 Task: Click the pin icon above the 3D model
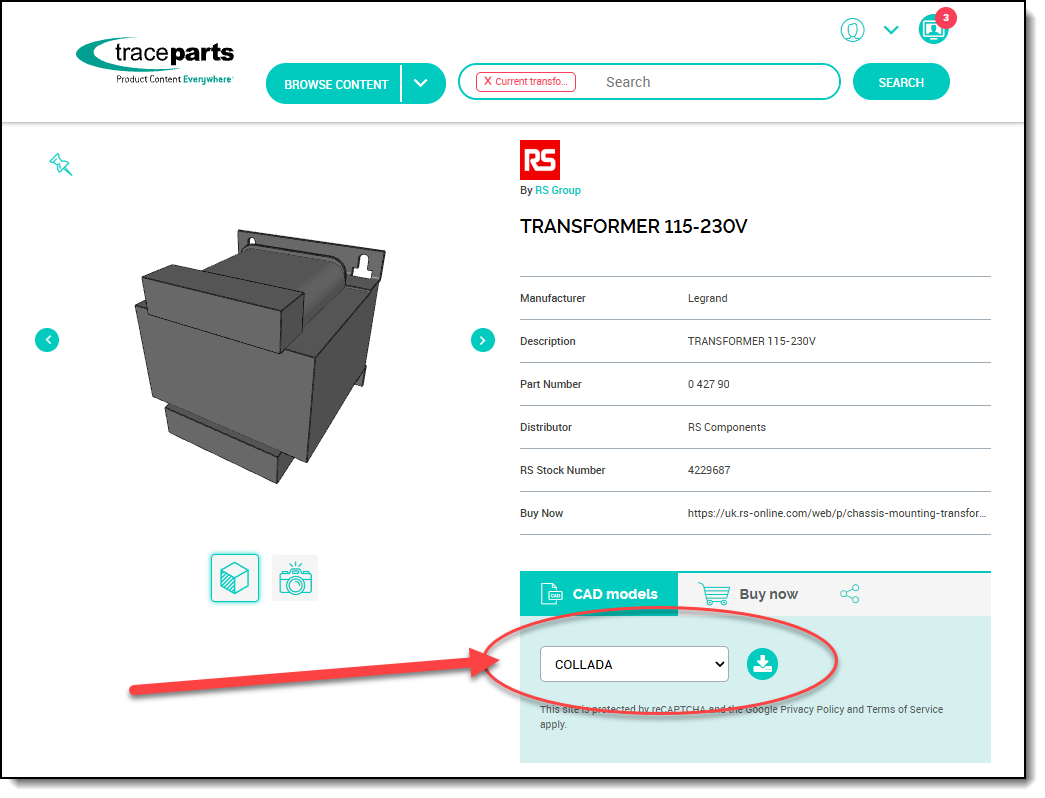[60, 164]
